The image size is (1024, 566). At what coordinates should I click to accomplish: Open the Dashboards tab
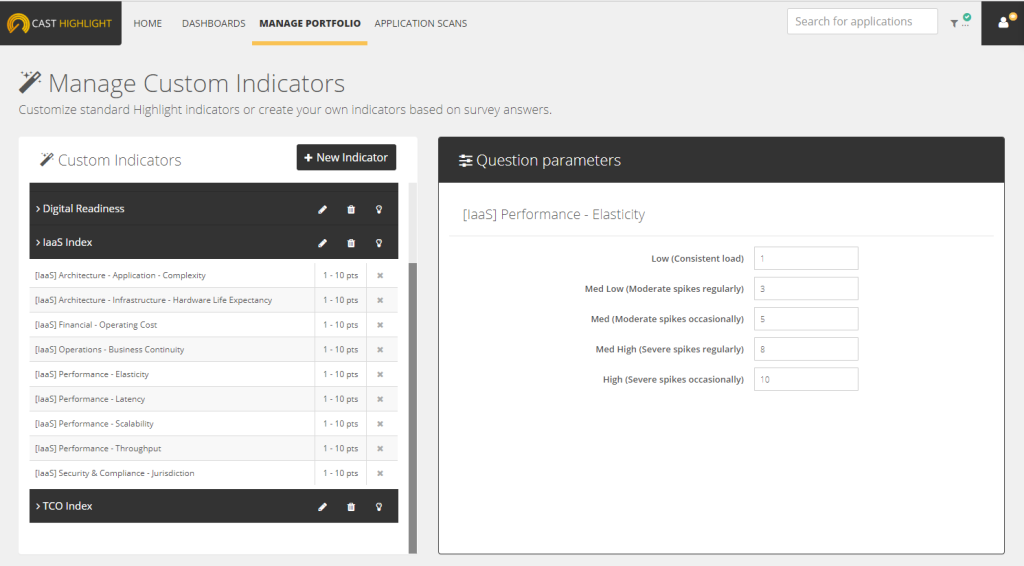click(x=213, y=23)
